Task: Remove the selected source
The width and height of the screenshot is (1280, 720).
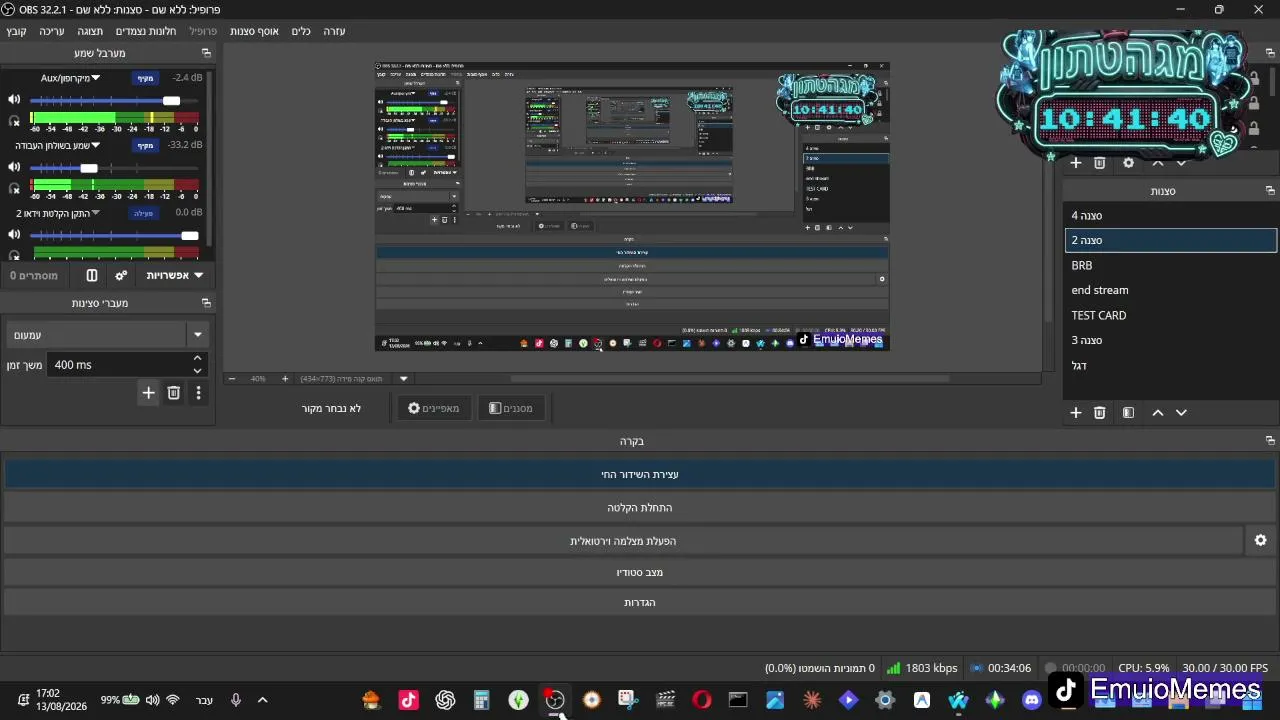Action: pyautogui.click(x=1100, y=162)
